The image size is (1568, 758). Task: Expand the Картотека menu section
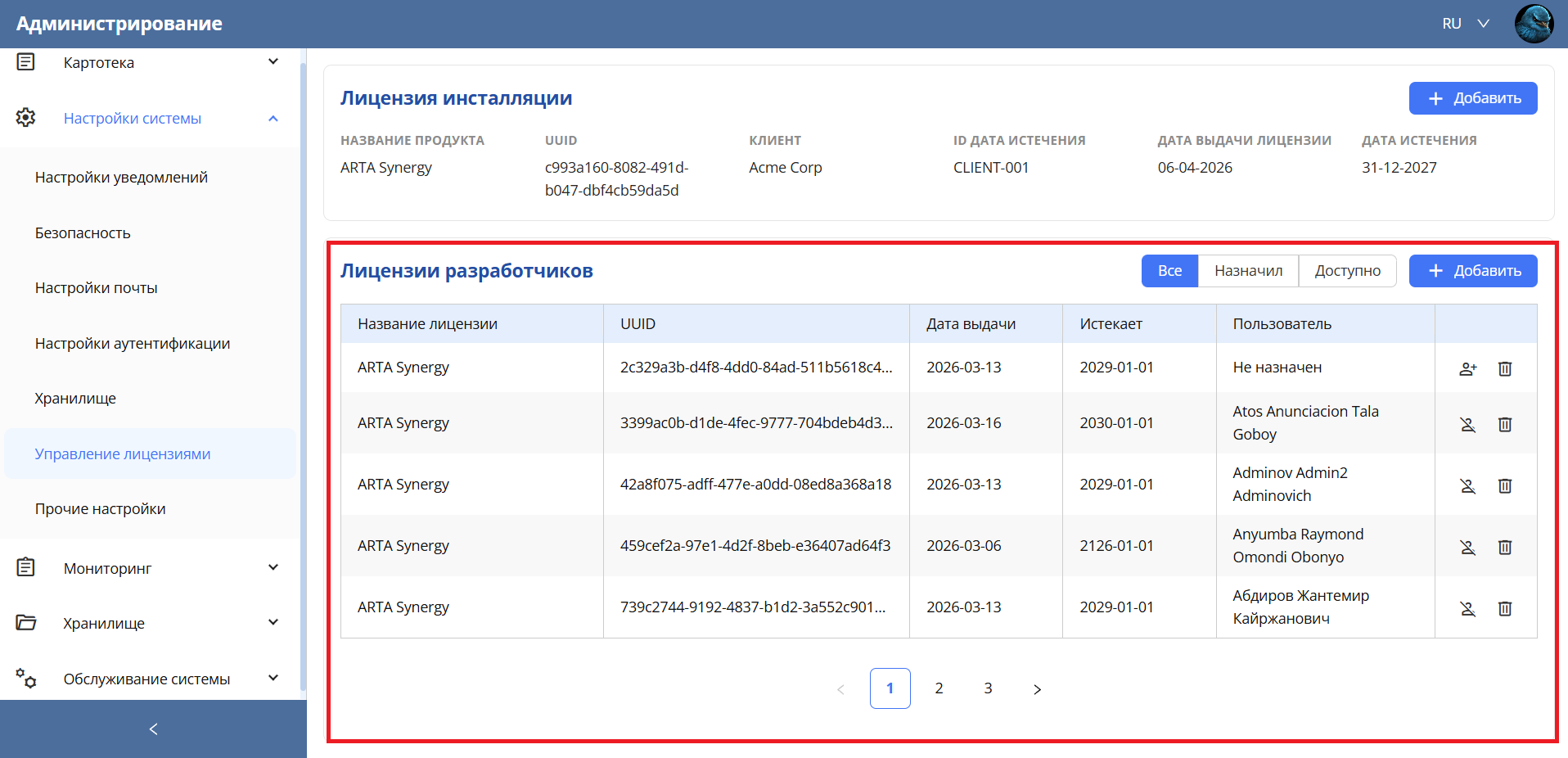[x=273, y=62]
